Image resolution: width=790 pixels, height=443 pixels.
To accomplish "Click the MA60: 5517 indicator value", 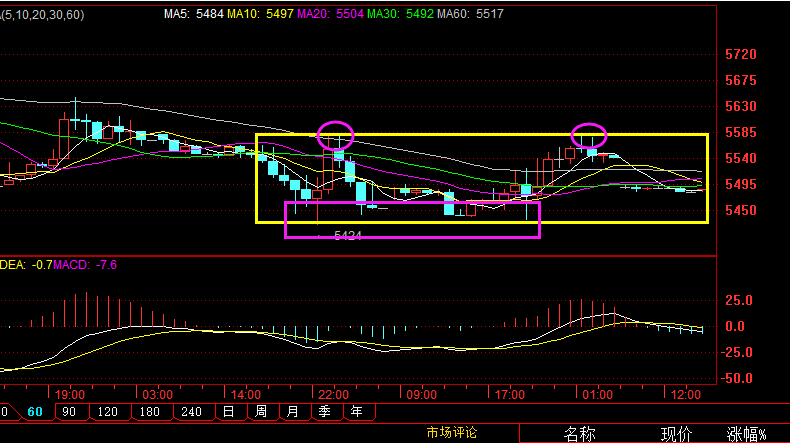I will point(470,14).
